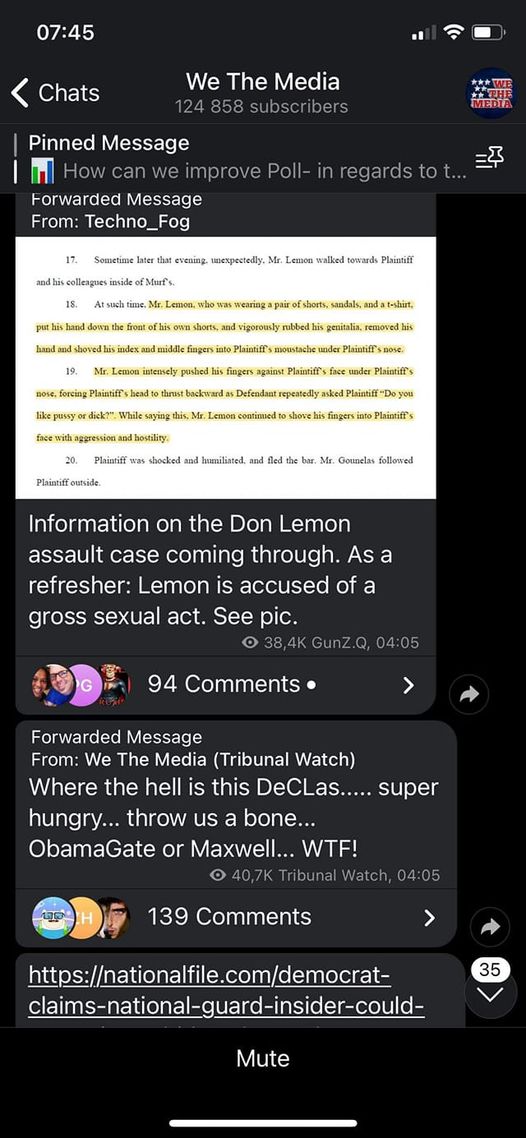Open the 94 Comments thread chevron
The height and width of the screenshot is (1138, 526).
pos(408,684)
